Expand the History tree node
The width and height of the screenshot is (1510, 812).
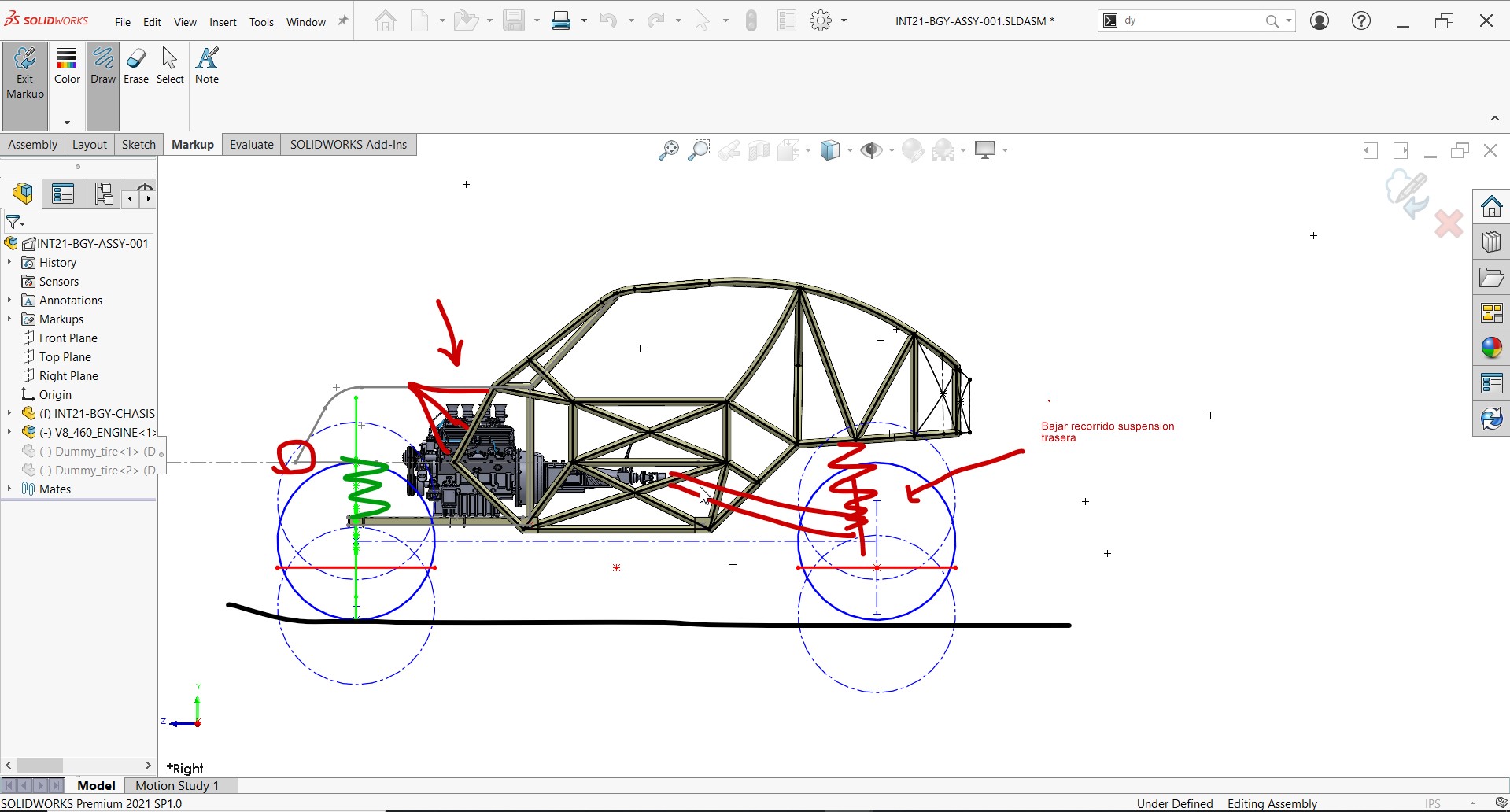tap(9, 262)
